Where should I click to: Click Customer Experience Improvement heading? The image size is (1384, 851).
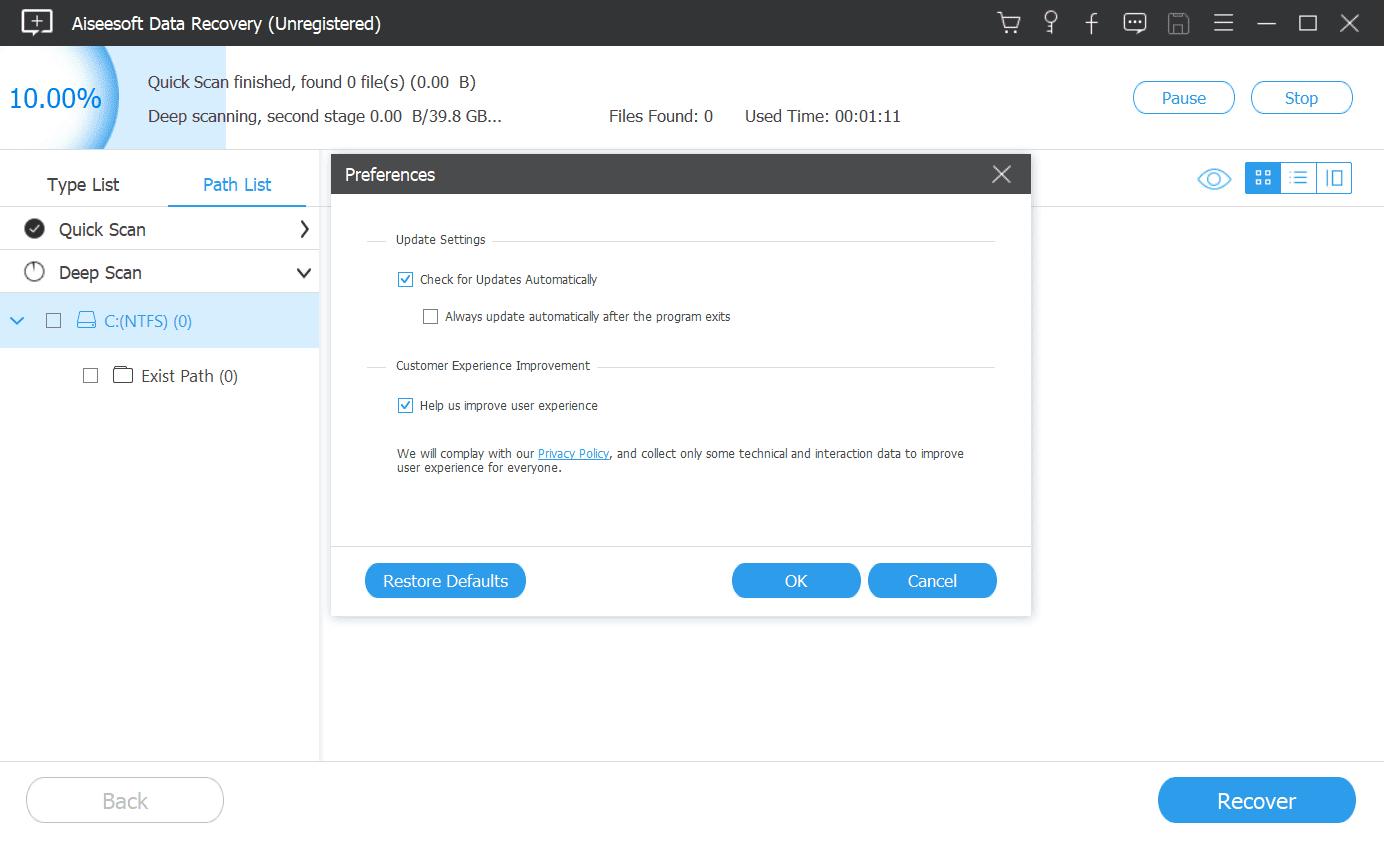493,366
